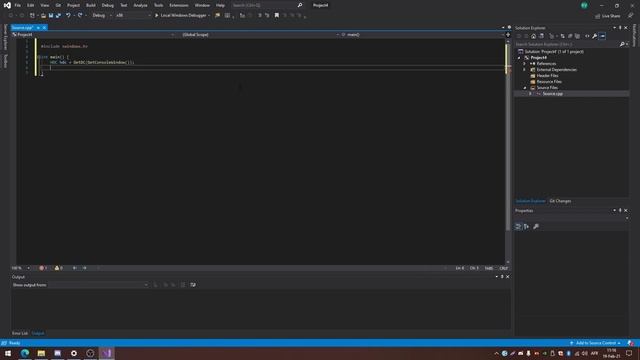Toggle Preview Selected Items in Solution Explorer

click(602, 36)
